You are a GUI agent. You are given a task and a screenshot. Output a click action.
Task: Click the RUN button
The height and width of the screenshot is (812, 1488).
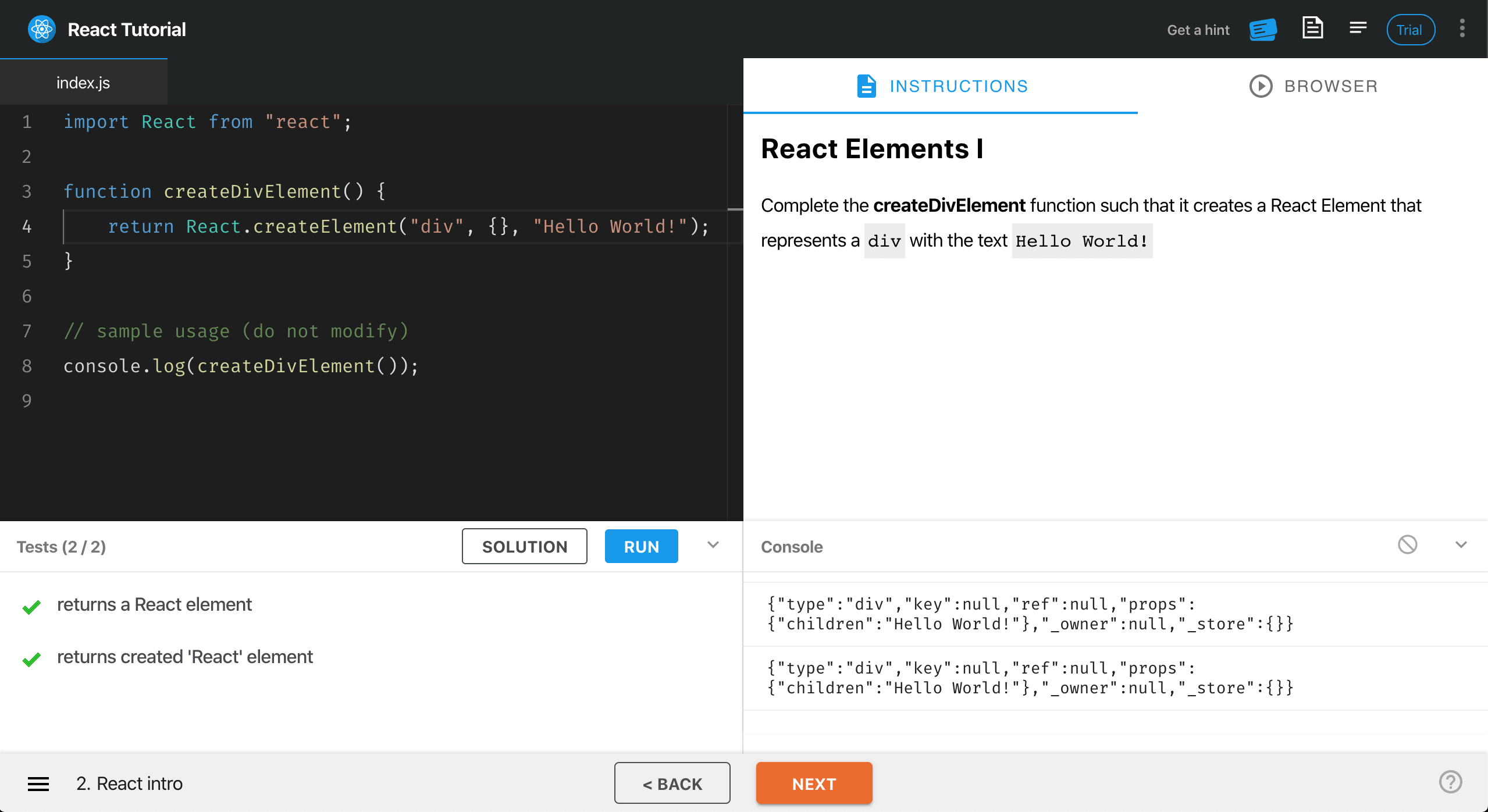point(640,546)
